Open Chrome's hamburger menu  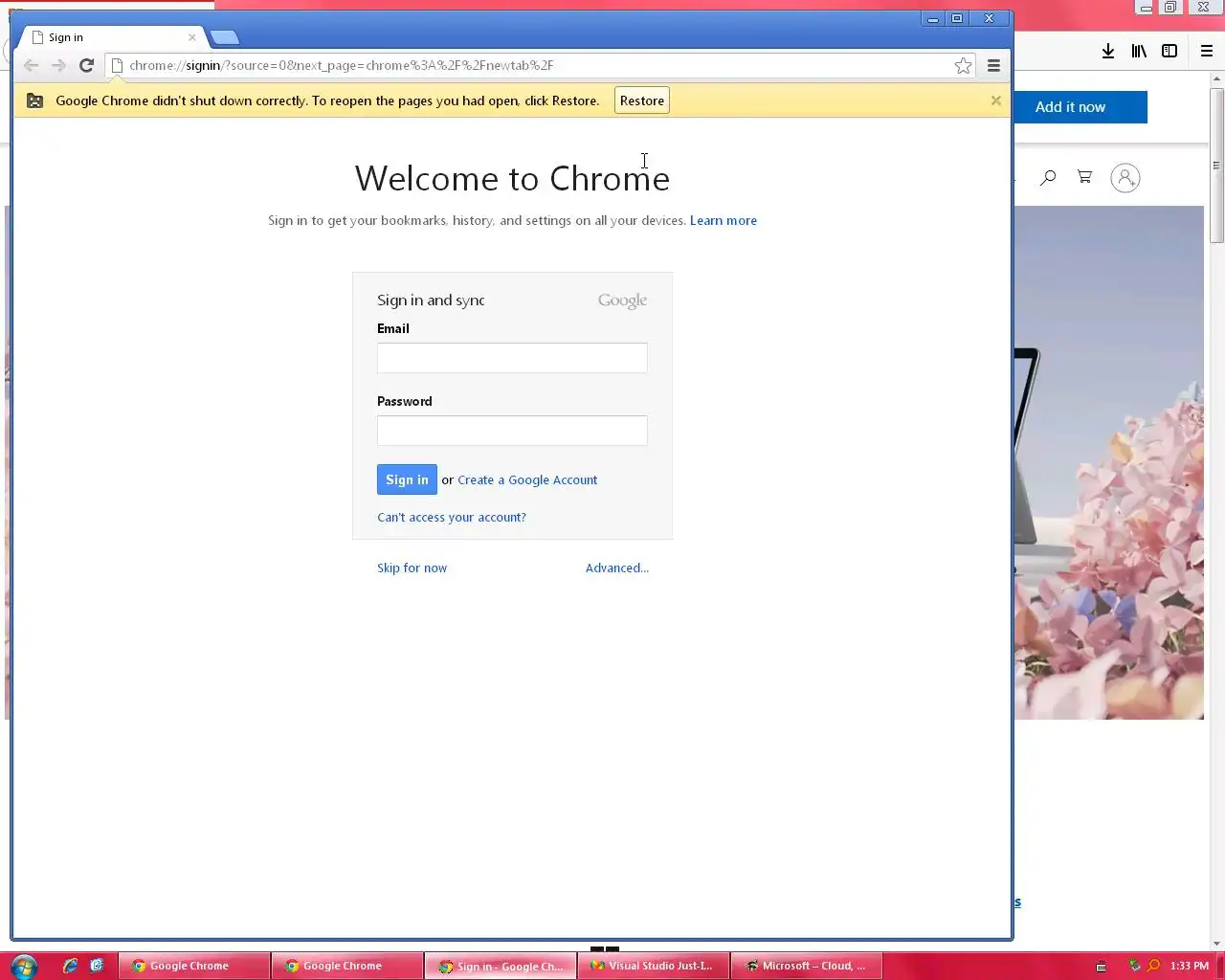(993, 65)
